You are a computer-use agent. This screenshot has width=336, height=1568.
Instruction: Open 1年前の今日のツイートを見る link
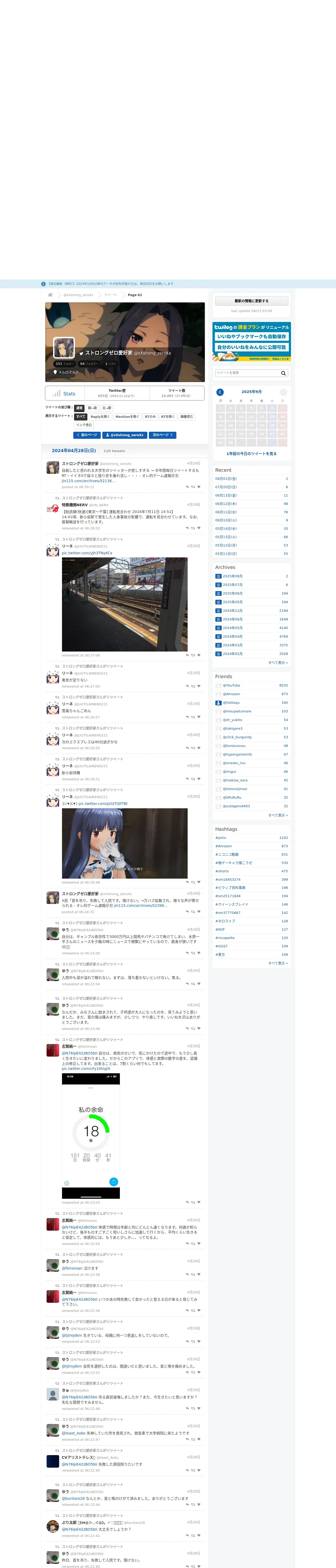coord(251,453)
